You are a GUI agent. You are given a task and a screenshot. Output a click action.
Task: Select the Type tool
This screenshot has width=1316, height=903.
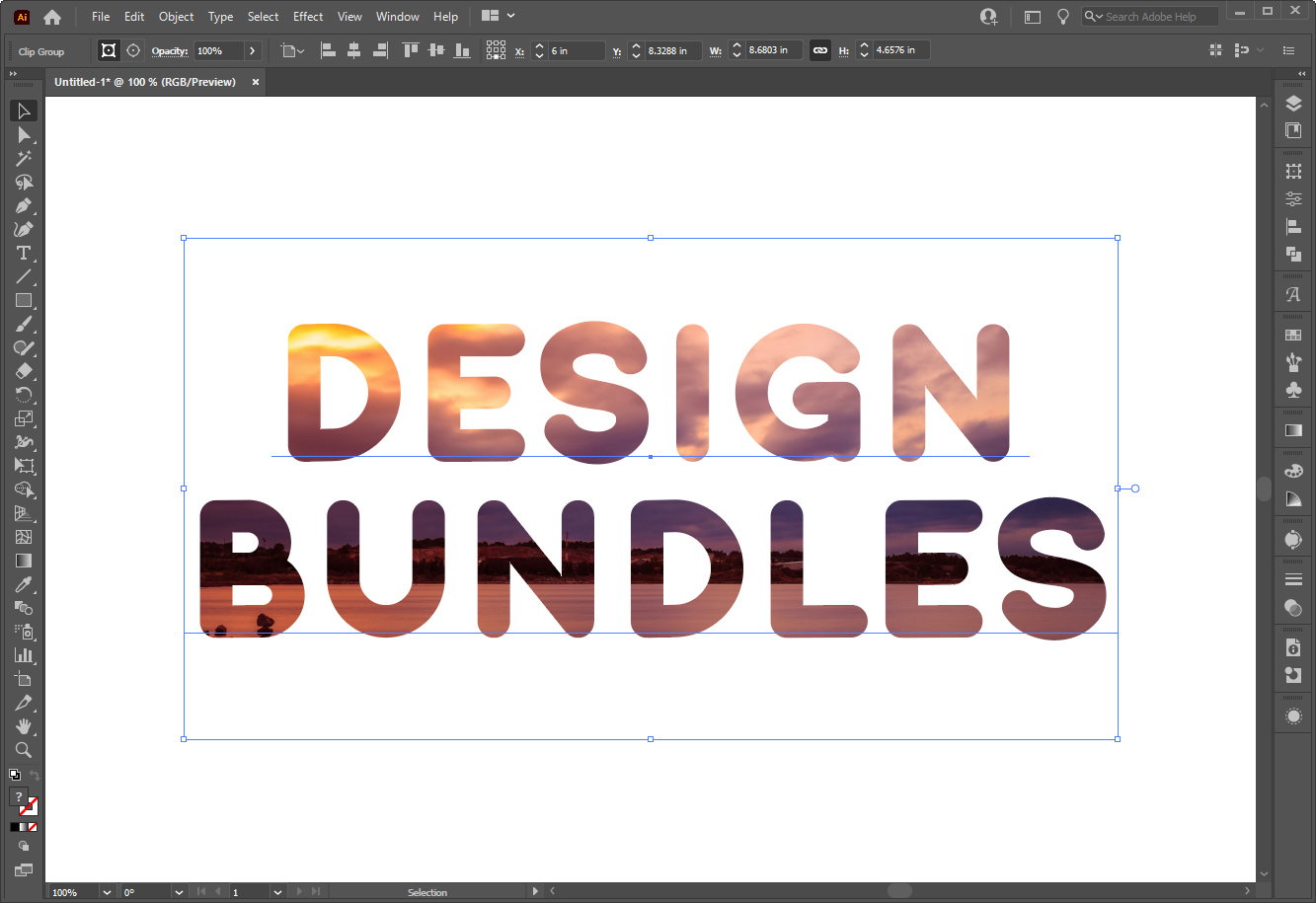click(x=24, y=253)
